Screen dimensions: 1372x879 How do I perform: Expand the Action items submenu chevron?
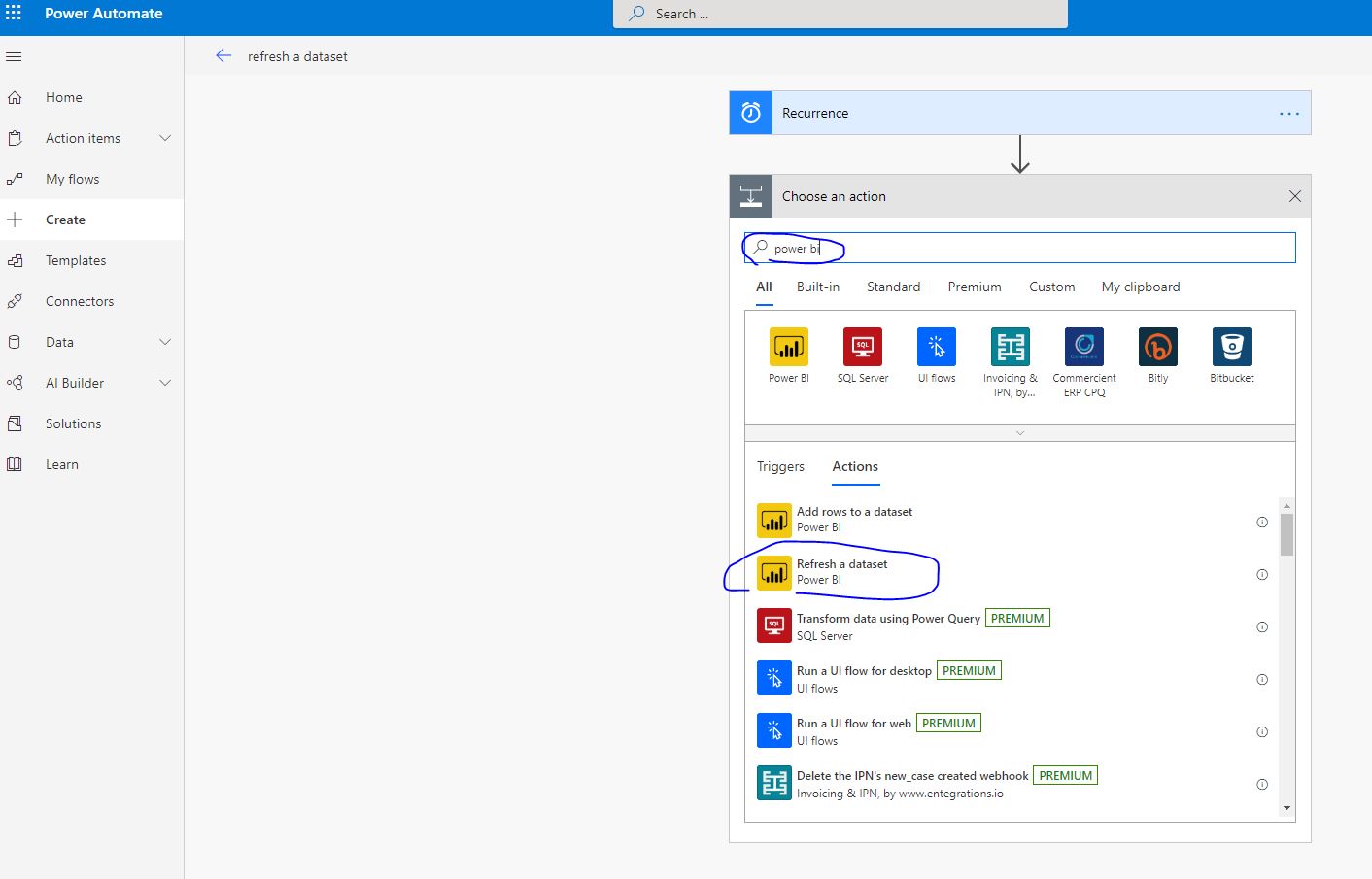click(165, 138)
